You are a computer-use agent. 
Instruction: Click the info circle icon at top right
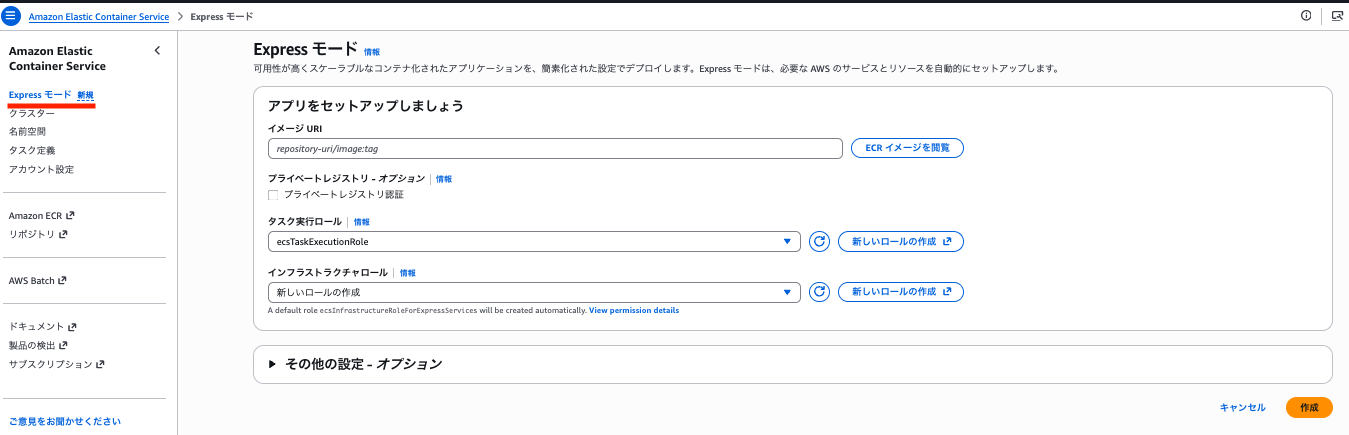pos(1306,16)
